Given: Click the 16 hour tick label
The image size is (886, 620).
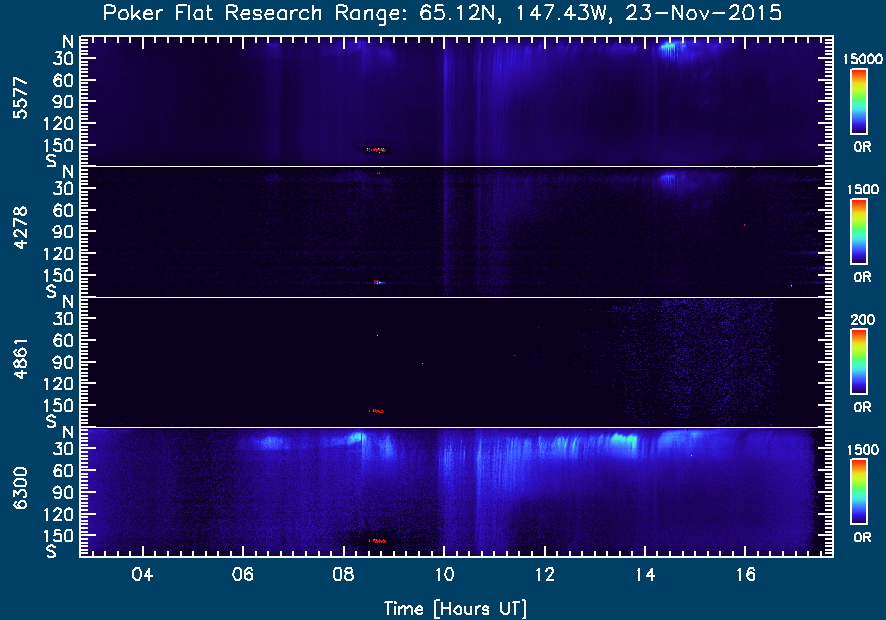Looking at the screenshot, I should (x=745, y=575).
